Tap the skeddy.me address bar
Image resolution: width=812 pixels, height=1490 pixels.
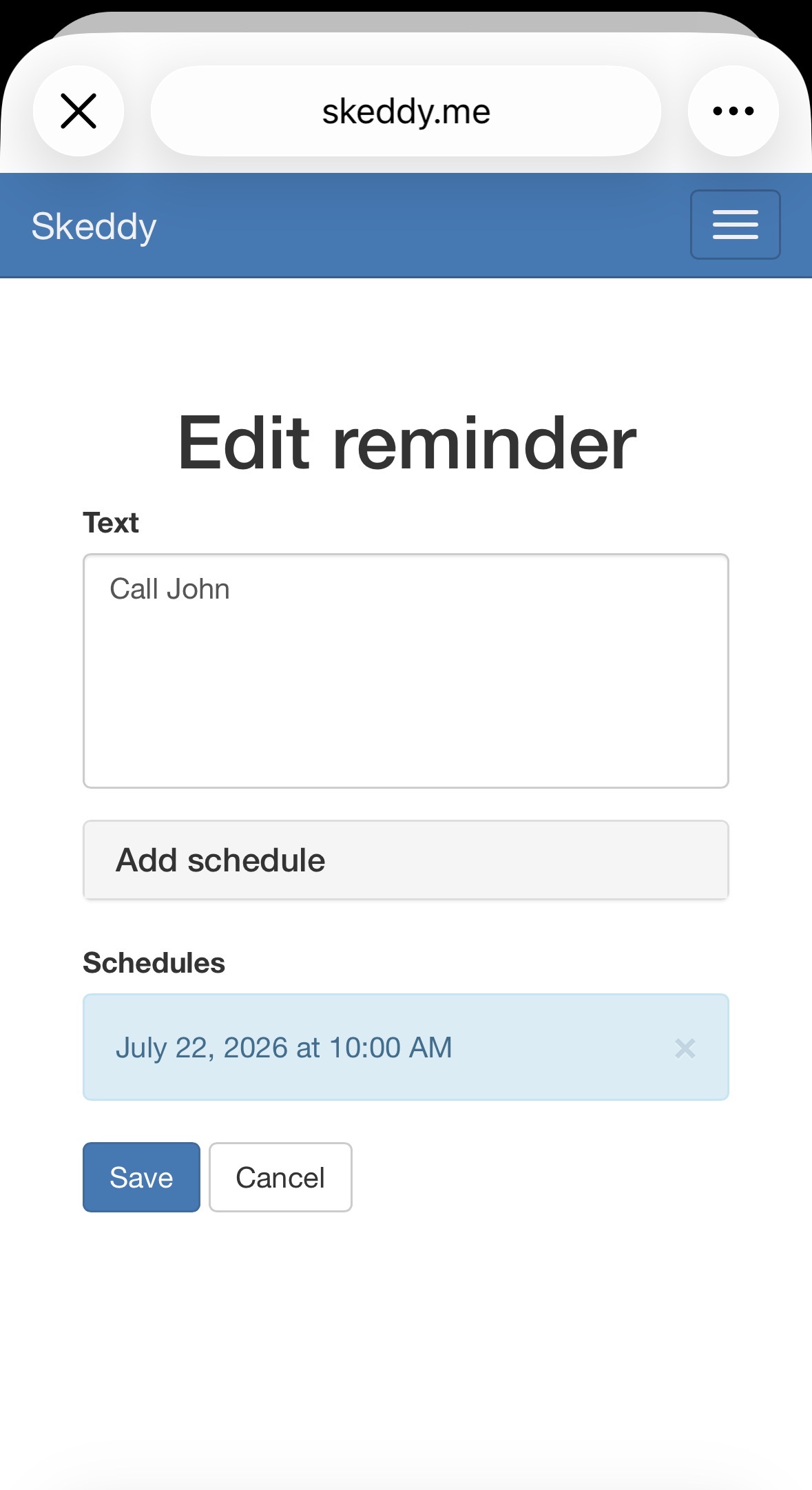pyautogui.click(x=406, y=111)
